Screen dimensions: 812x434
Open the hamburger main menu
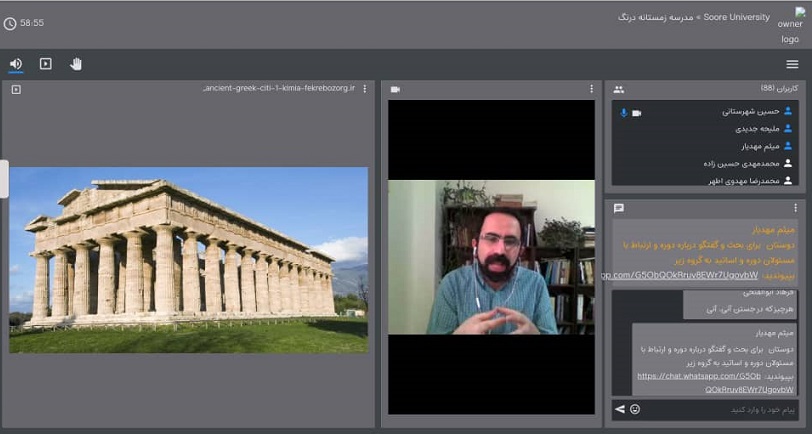[x=792, y=64]
